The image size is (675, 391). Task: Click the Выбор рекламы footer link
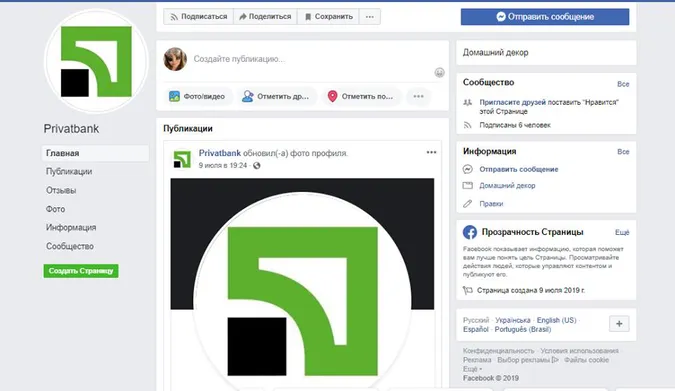(528, 360)
